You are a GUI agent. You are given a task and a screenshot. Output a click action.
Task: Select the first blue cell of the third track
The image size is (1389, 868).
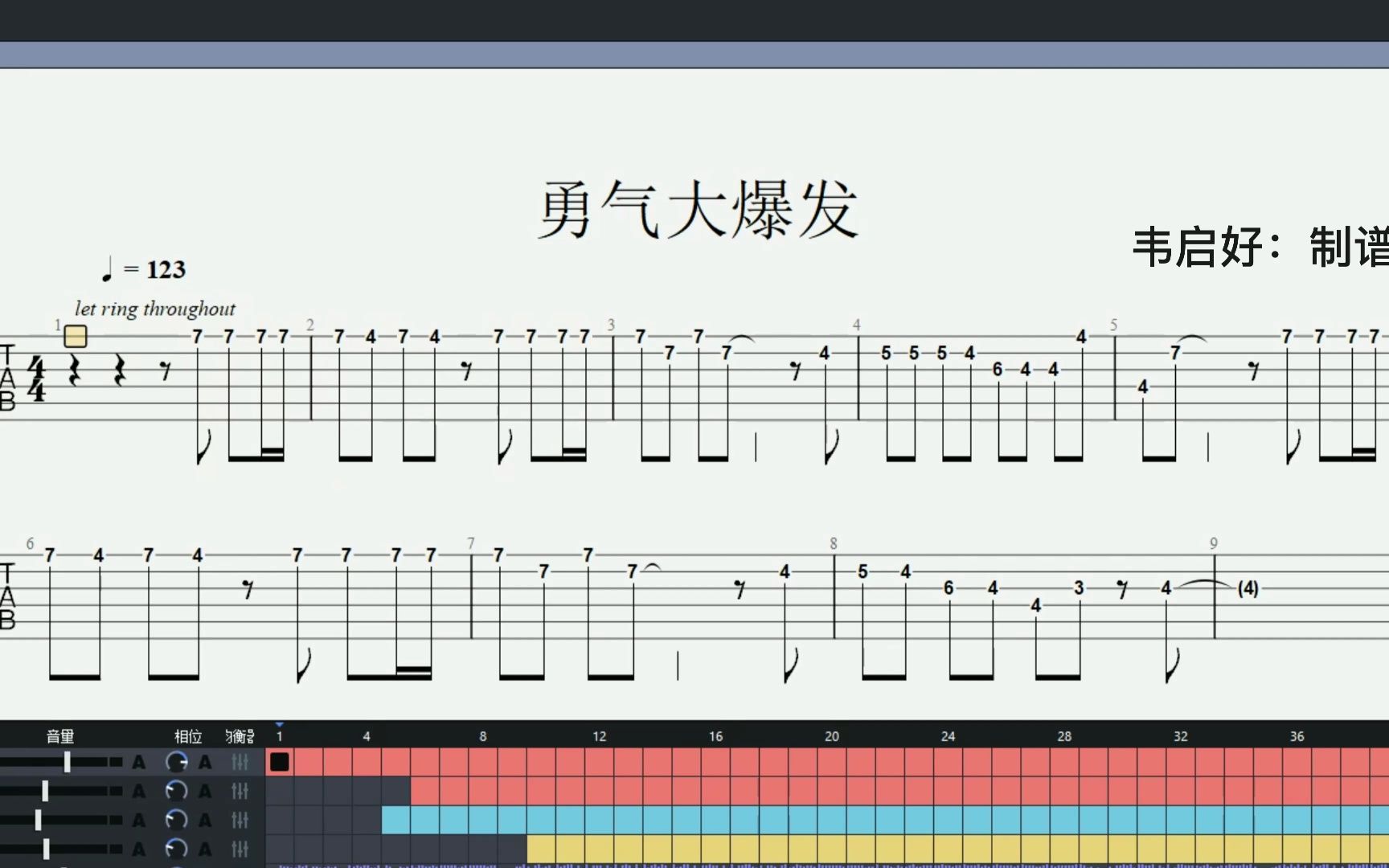click(x=395, y=820)
